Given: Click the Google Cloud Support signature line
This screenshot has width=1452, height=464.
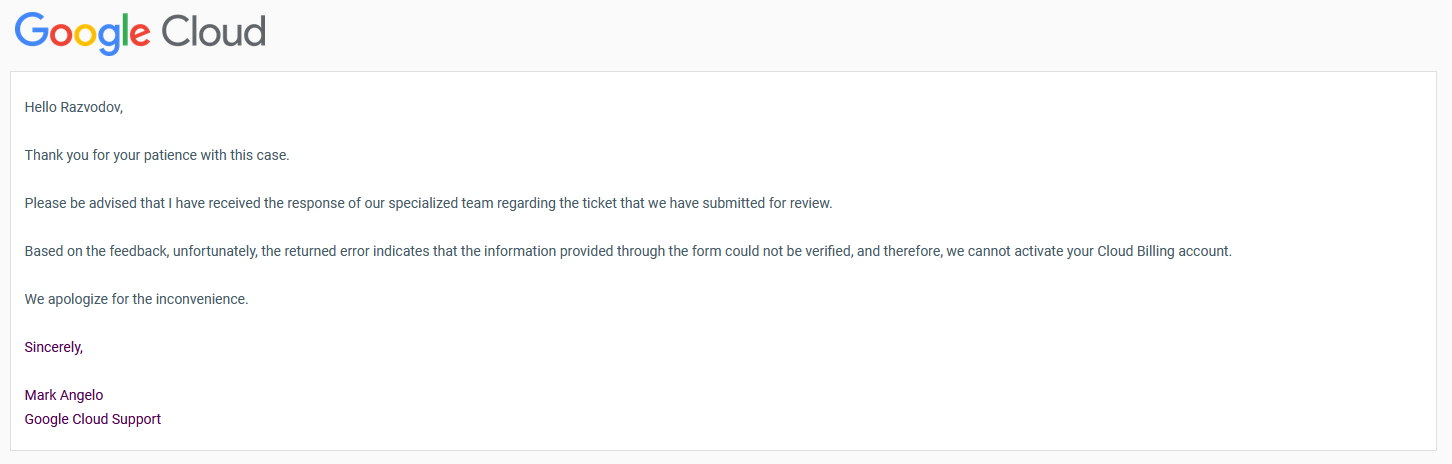Looking at the screenshot, I should click(93, 419).
